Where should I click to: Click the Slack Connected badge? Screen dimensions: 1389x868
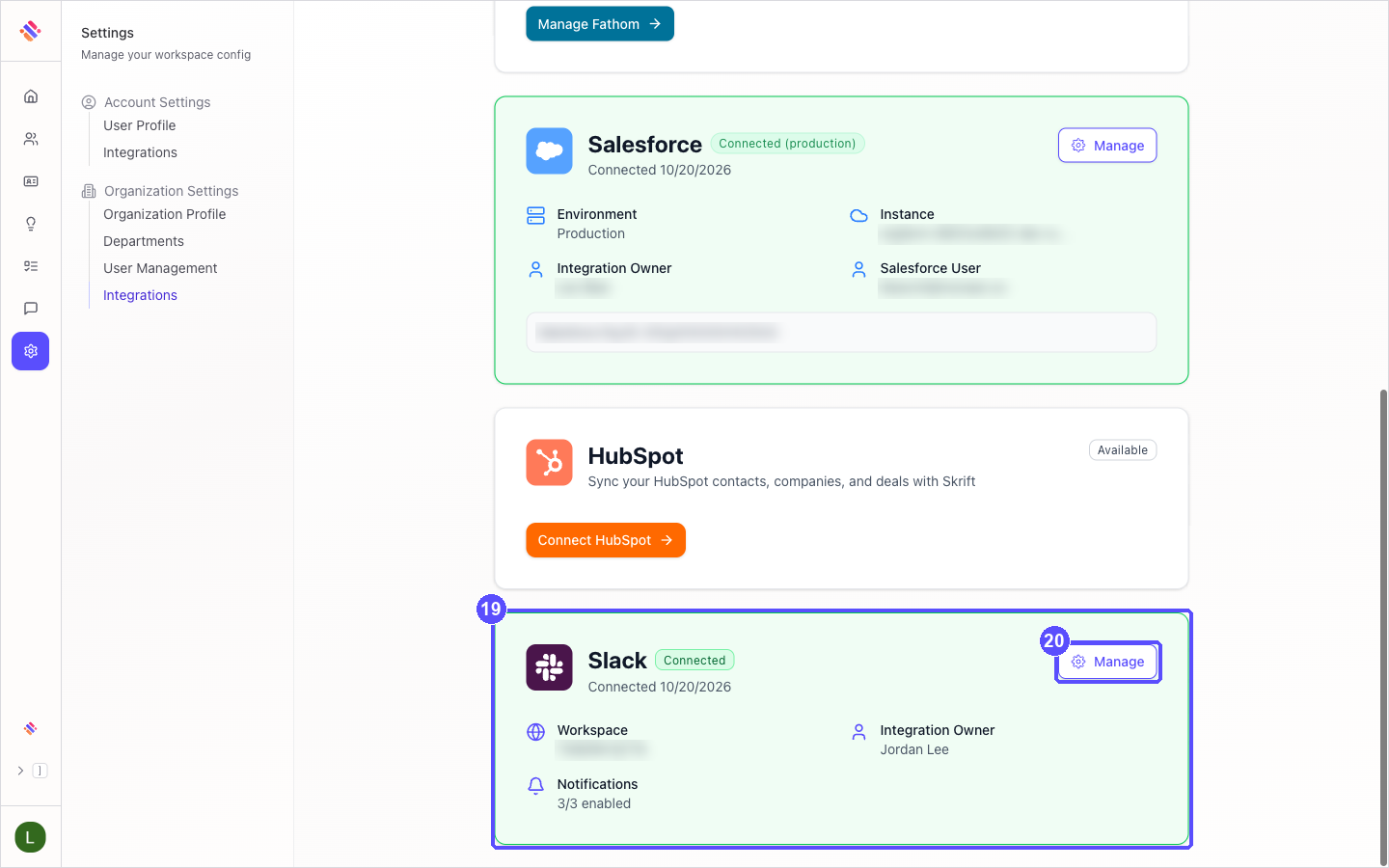pyautogui.click(x=694, y=661)
